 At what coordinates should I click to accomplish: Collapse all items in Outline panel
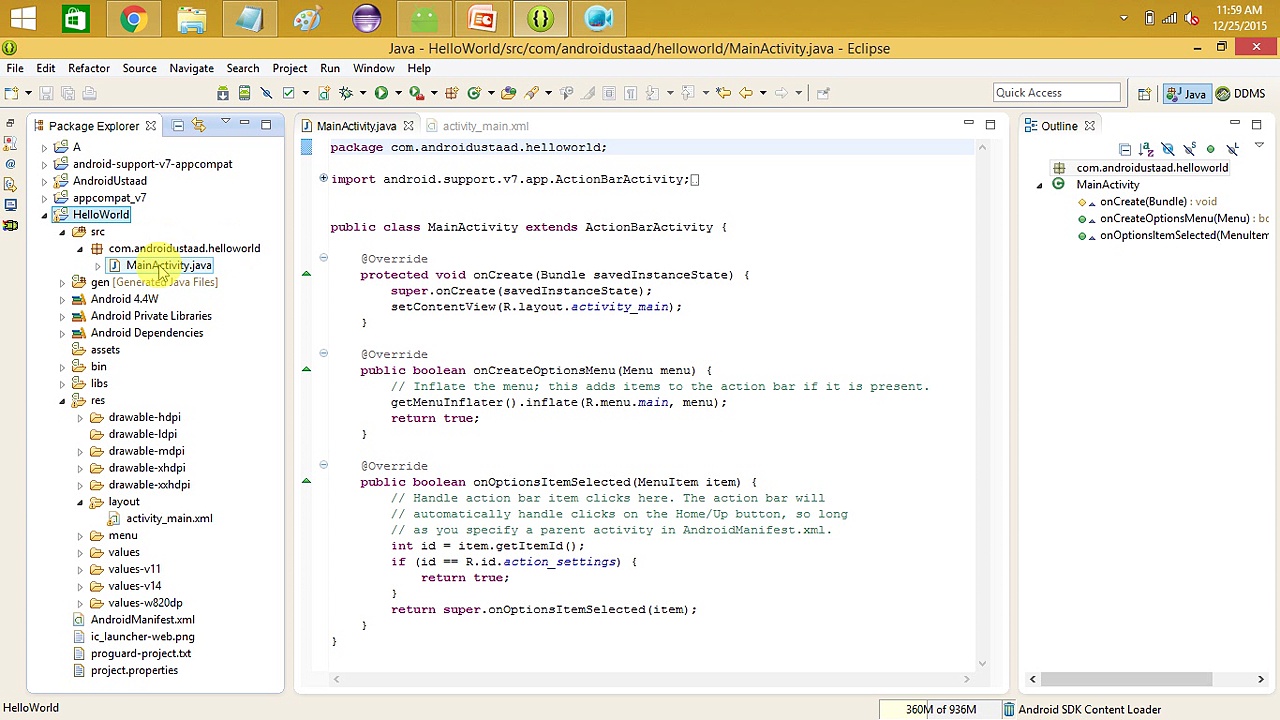click(x=1125, y=150)
